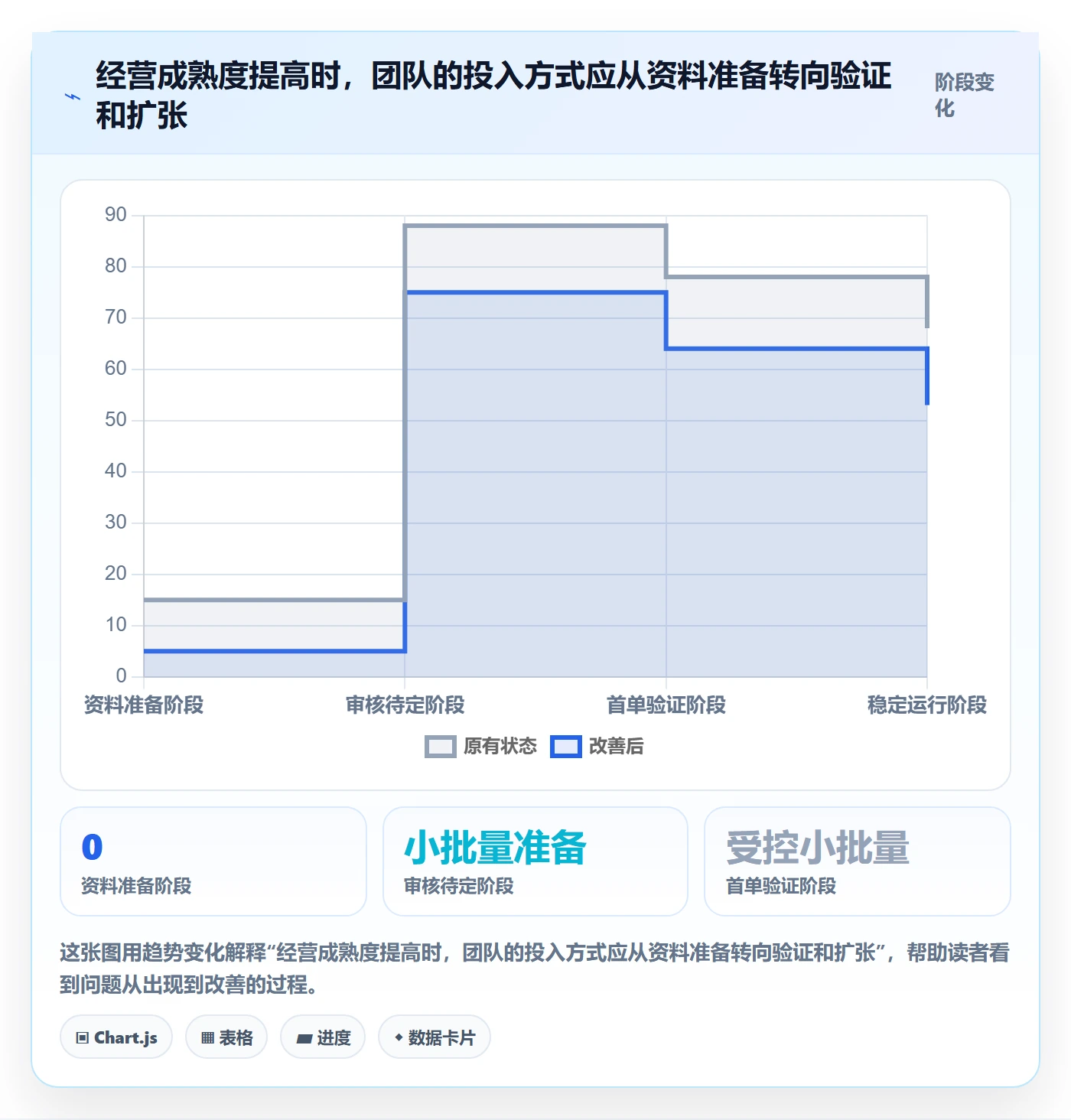Viewport: 1071px width, 1120px height.
Task: Click the lightning bolt icon in the header
Action: point(73,96)
